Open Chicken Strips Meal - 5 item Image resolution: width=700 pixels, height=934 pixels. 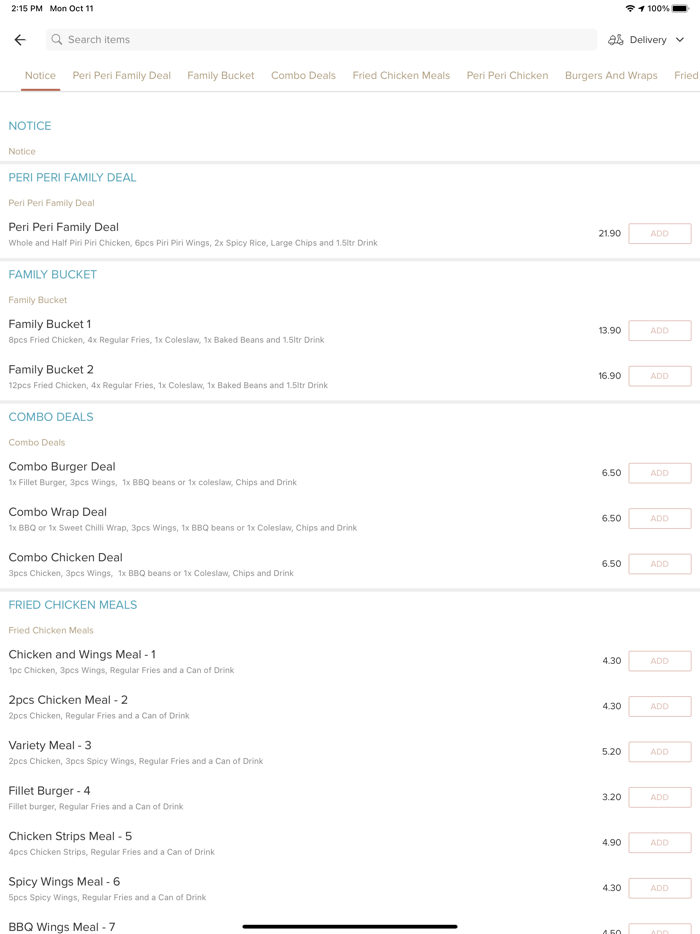(x=70, y=836)
